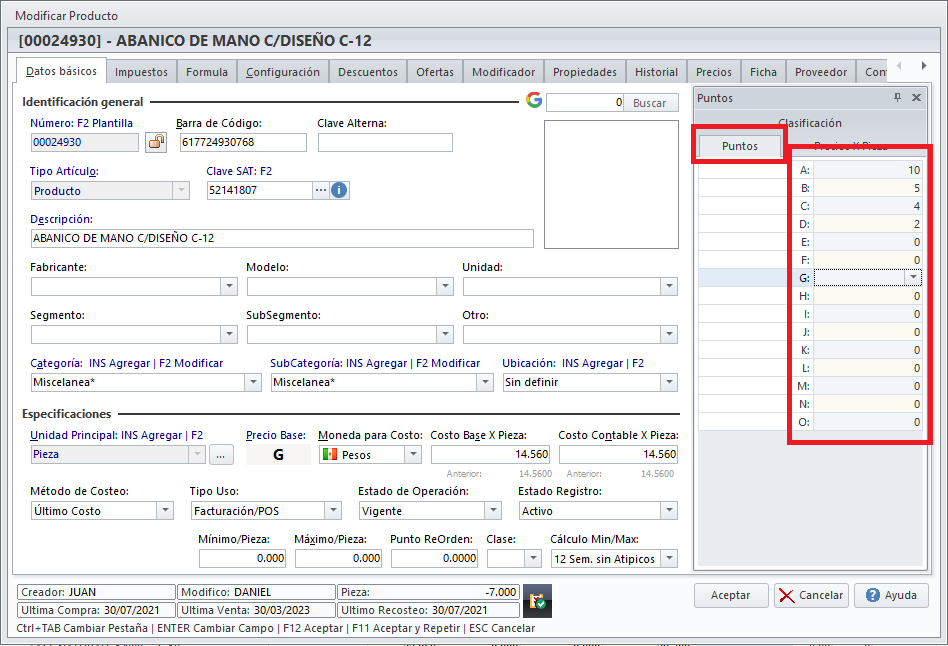Expand the Estado Registro dropdown
948x646 pixels.
[668, 511]
